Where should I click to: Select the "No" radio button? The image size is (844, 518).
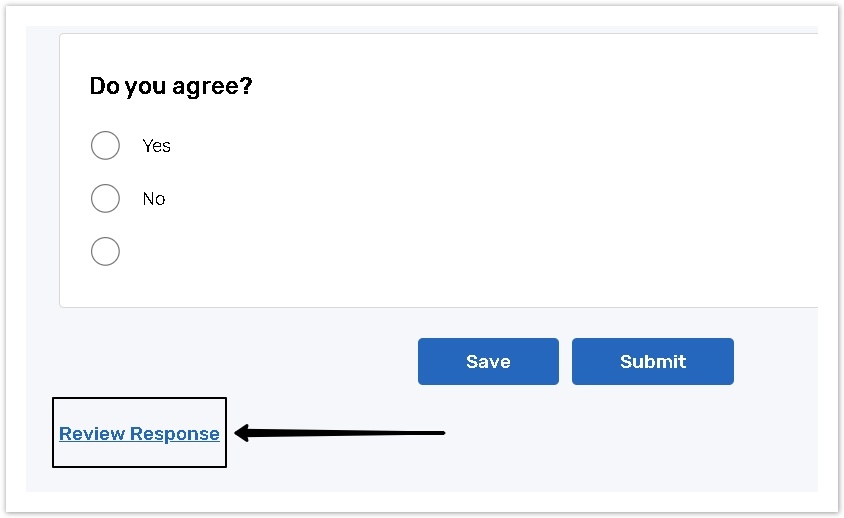tap(105, 199)
